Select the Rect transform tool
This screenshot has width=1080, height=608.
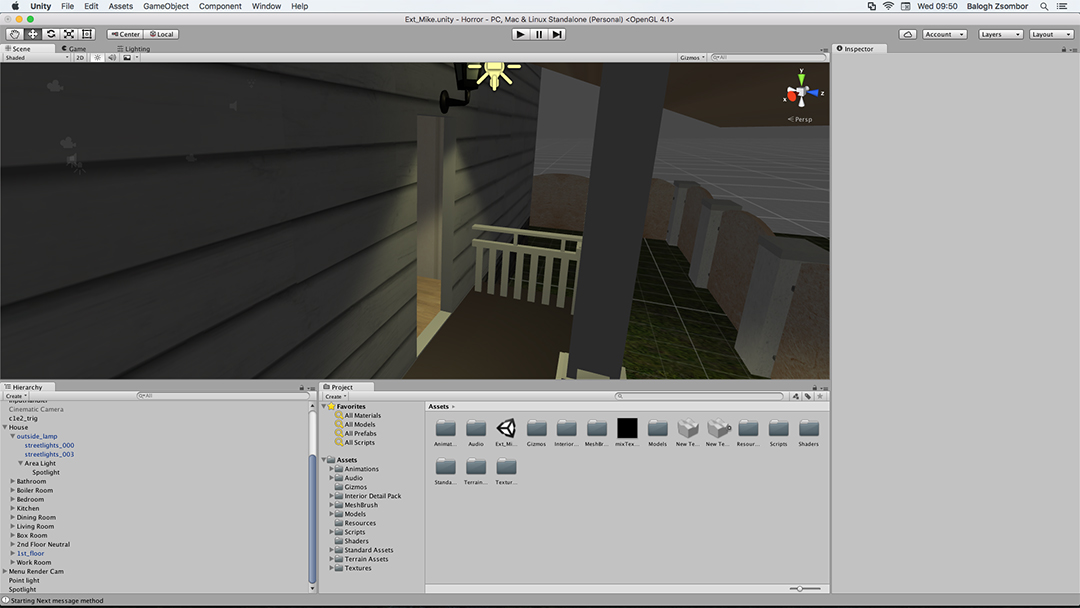pos(87,34)
